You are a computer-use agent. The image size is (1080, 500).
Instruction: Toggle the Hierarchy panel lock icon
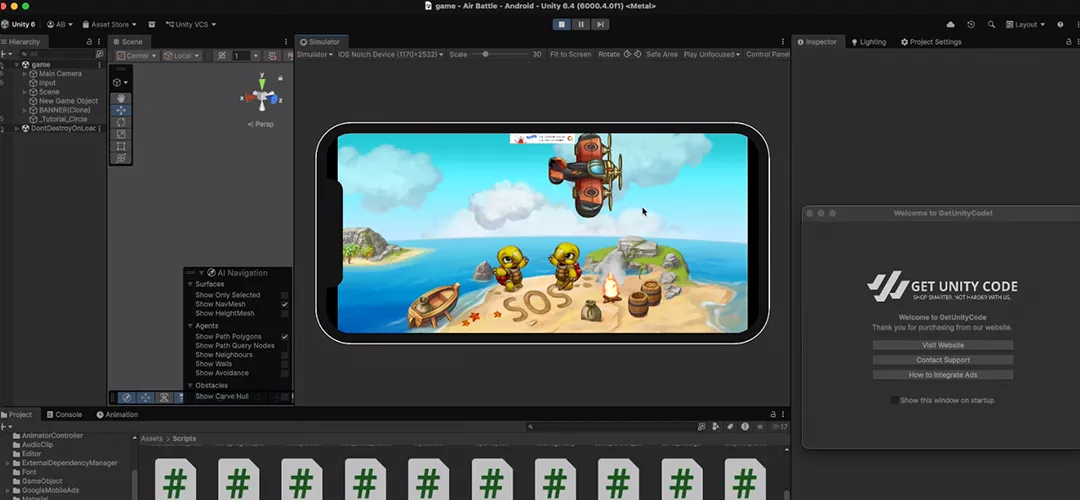[x=88, y=42]
